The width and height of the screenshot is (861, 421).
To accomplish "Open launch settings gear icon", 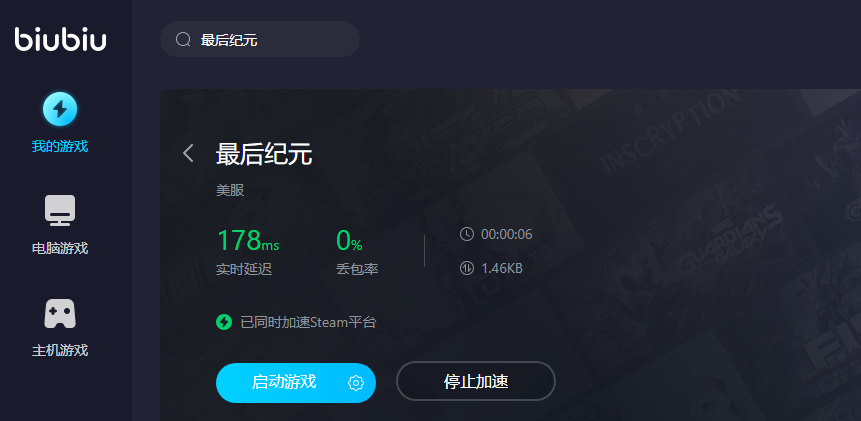I will 356,383.
